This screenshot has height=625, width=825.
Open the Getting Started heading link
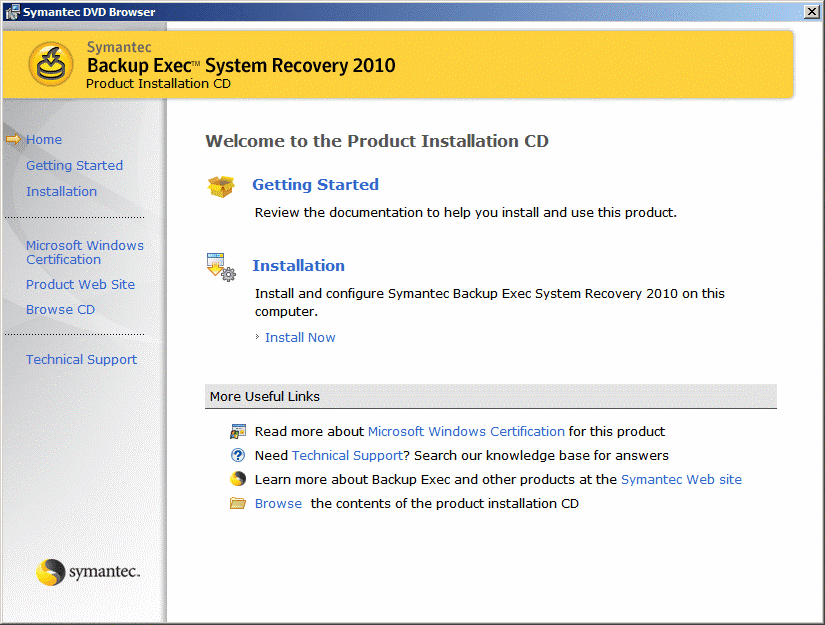[x=315, y=185]
